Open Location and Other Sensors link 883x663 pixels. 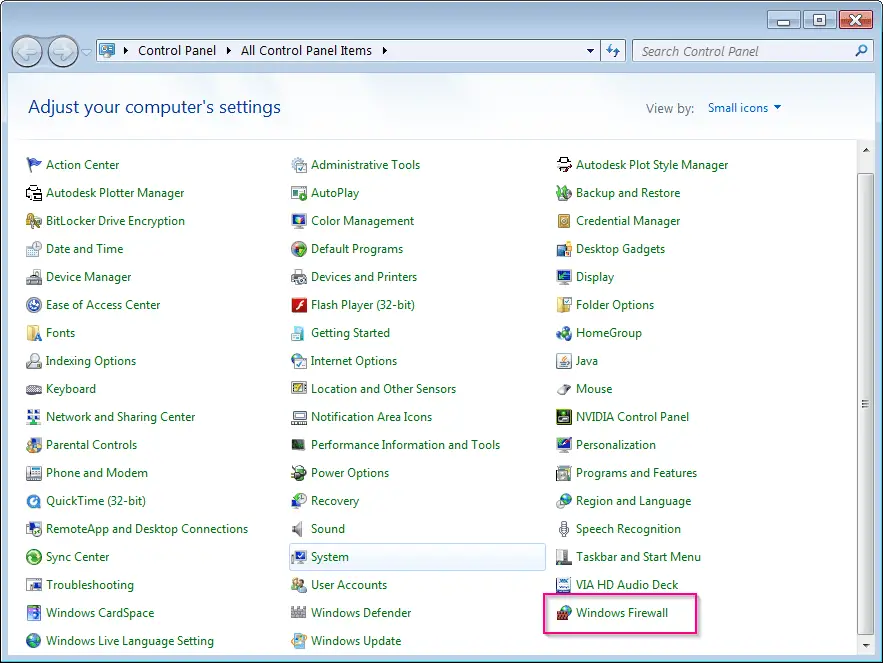(383, 389)
